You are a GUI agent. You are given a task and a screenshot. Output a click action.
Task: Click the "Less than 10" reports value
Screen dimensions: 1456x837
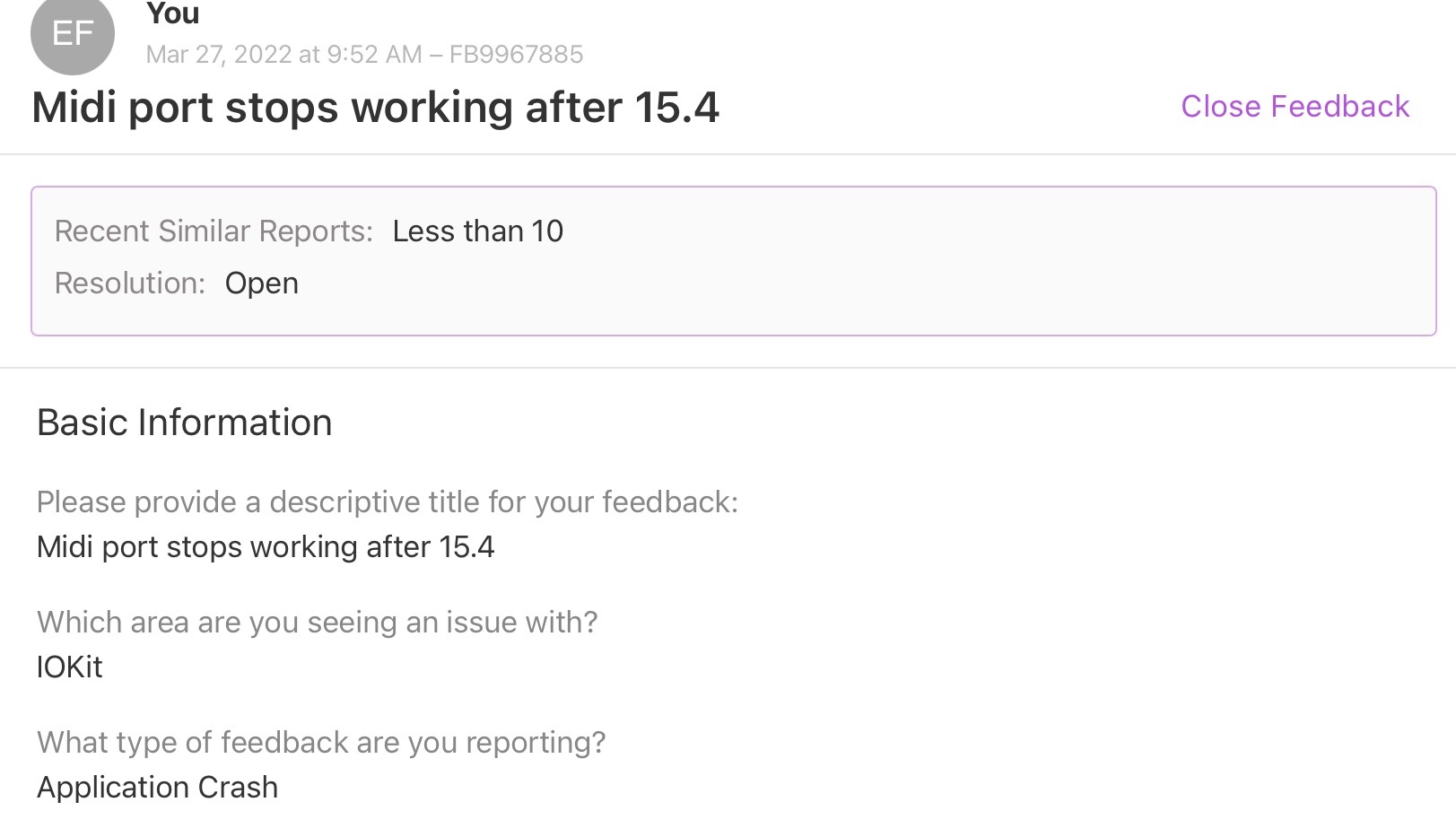pyautogui.click(x=477, y=231)
